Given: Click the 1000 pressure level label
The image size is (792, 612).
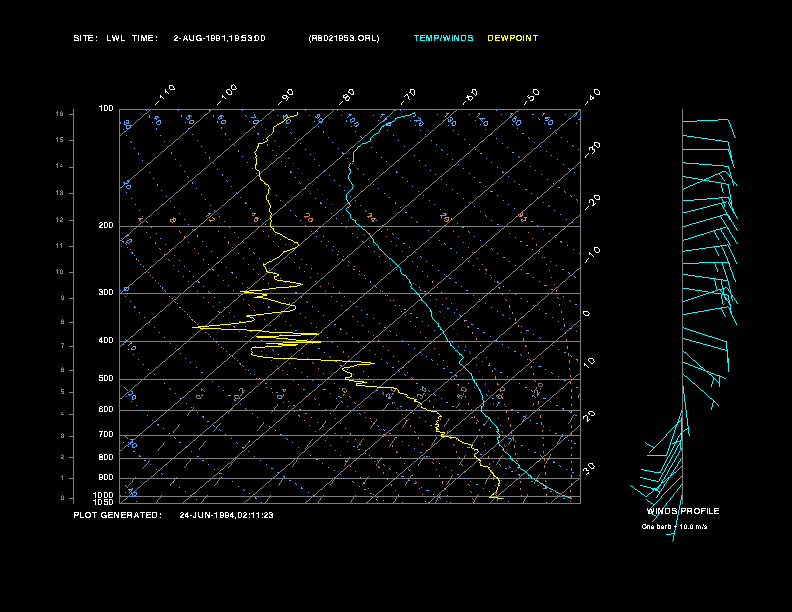Looking at the screenshot, I should (x=104, y=495).
